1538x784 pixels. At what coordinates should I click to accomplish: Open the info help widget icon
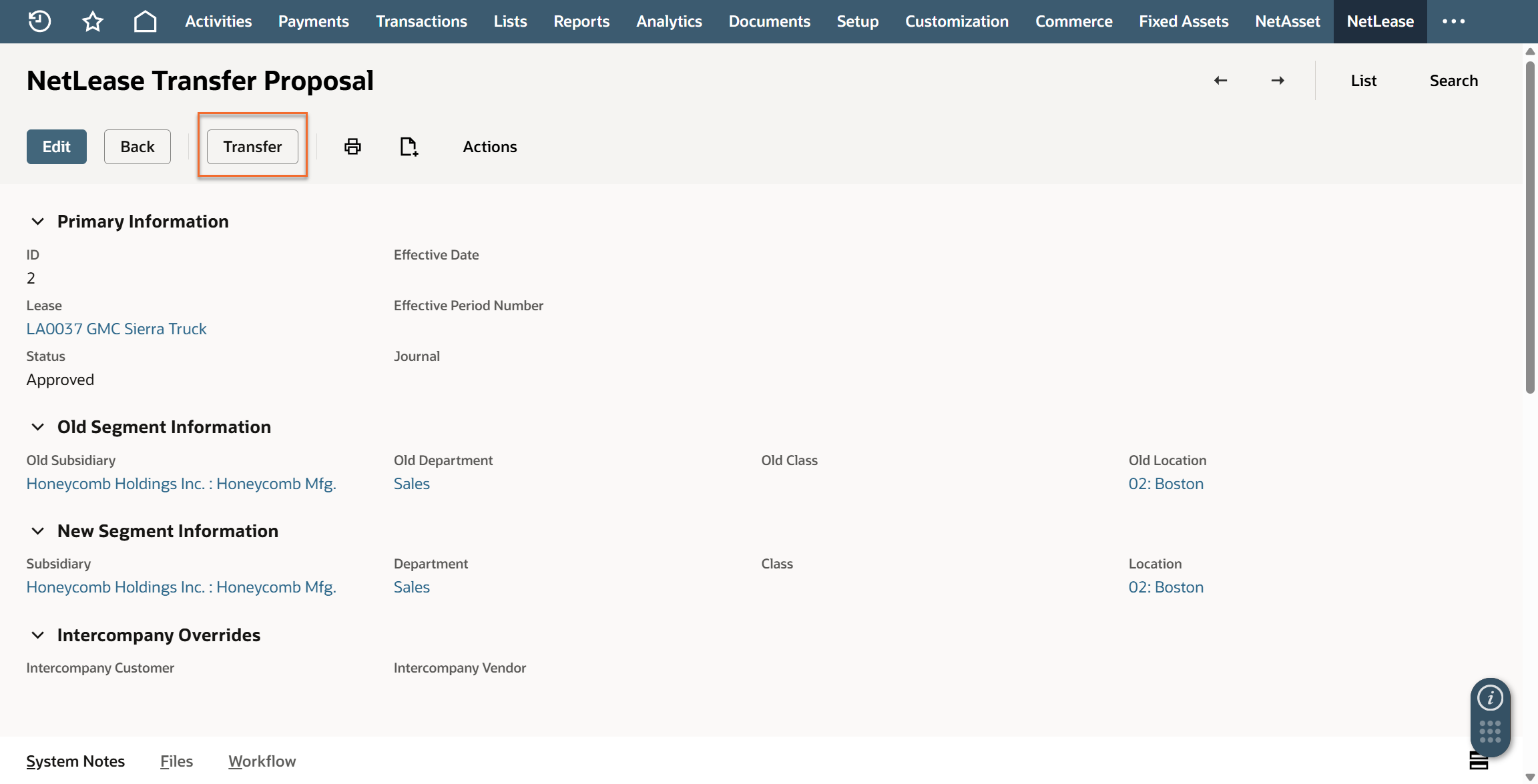pos(1490,699)
